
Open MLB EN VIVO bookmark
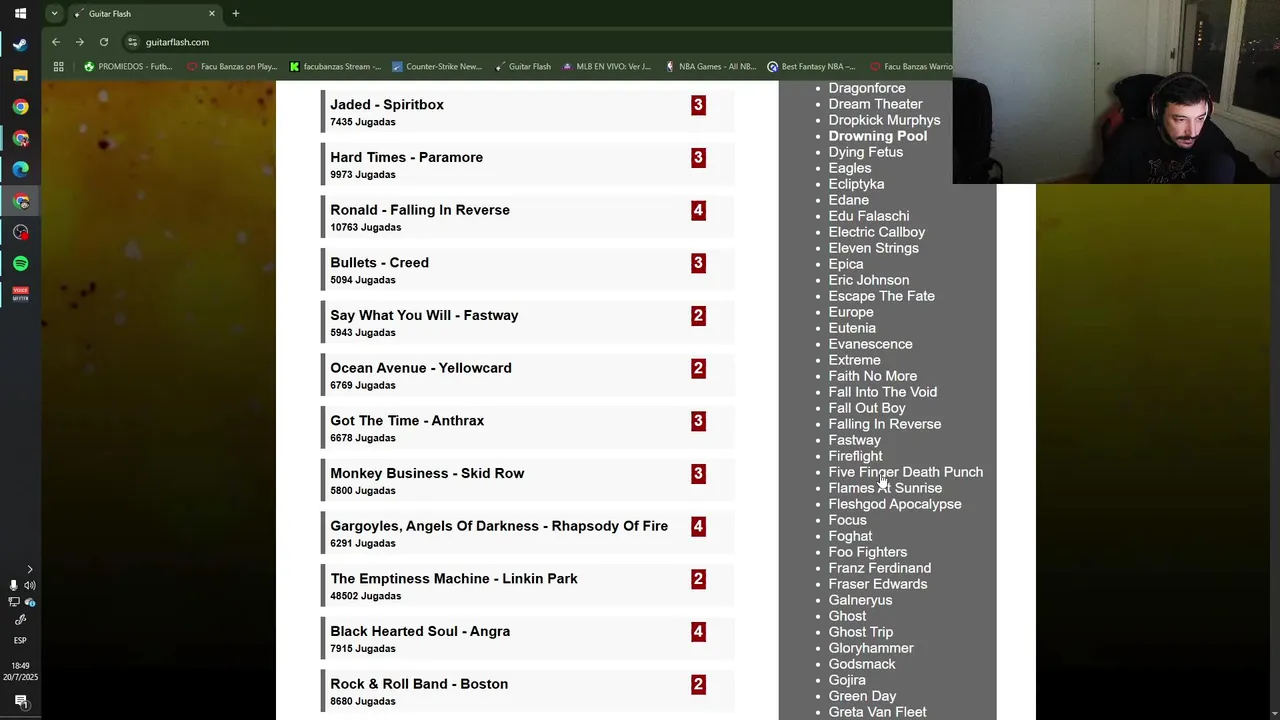click(607, 67)
